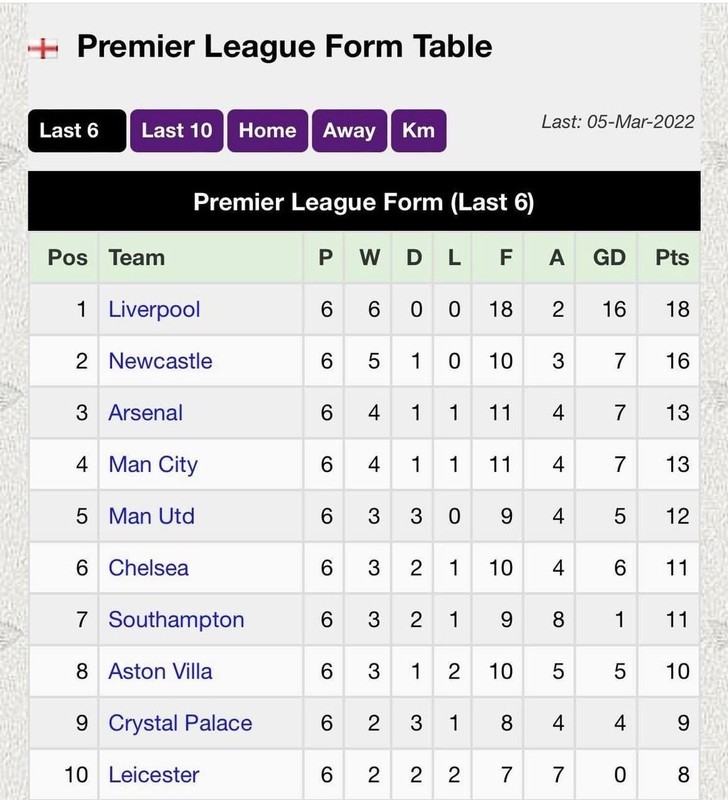
Task: Click the GD column header
Action: 609,258
